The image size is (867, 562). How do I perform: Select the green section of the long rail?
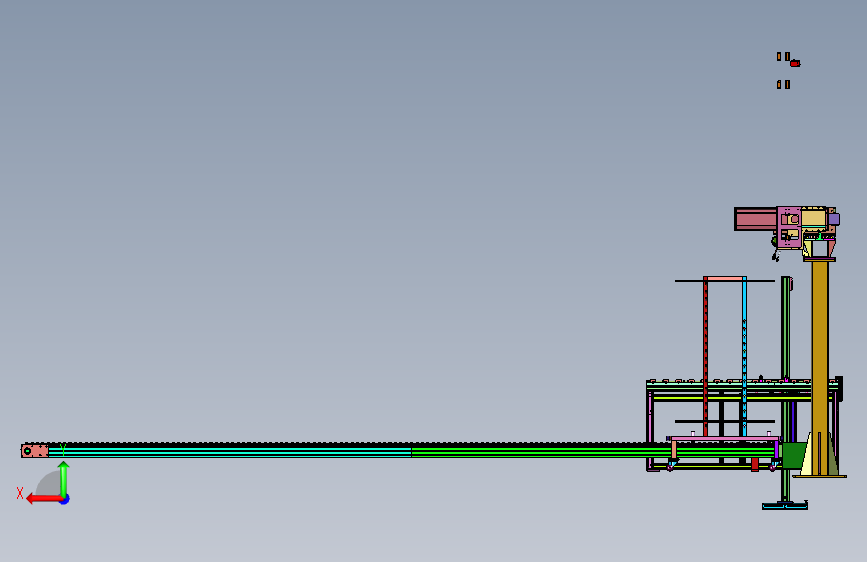592,452
